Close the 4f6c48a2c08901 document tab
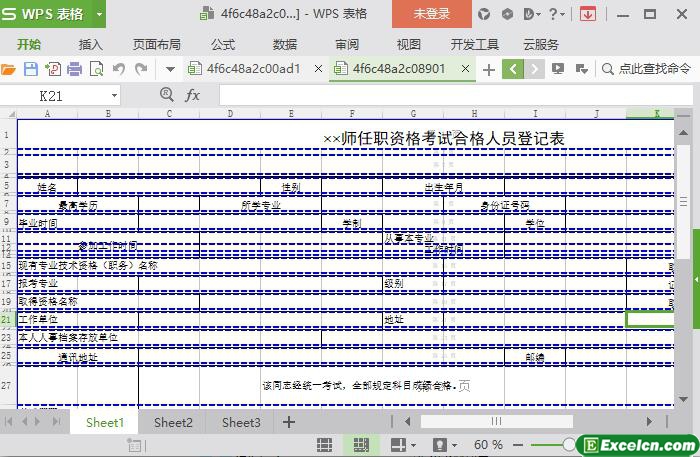Image resolution: width=700 pixels, height=457 pixels. (465, 69)
